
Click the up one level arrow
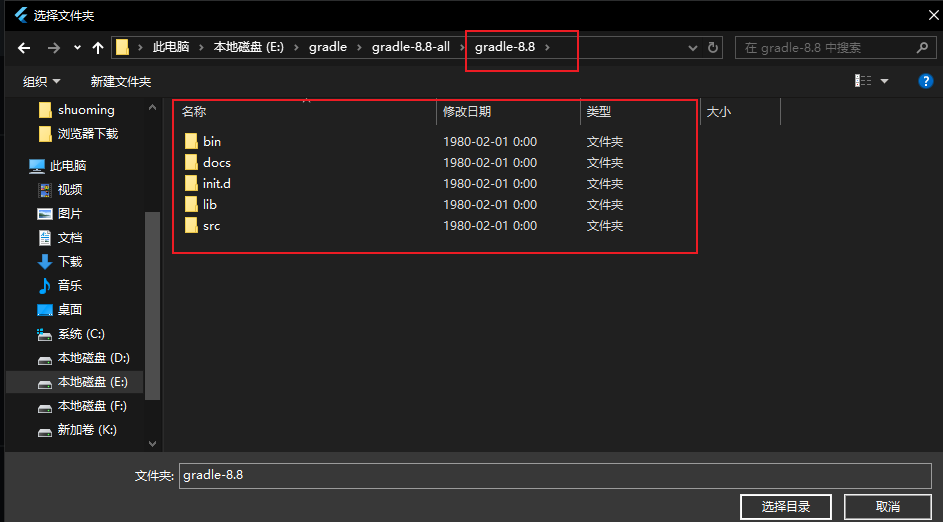click(97, 47)
